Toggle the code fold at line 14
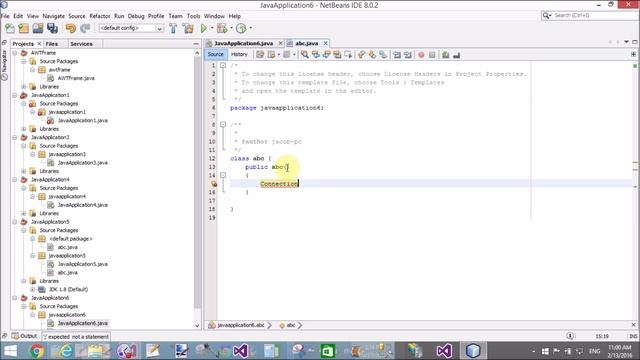Viewport: 640px width, 360px height. [223, 175]
